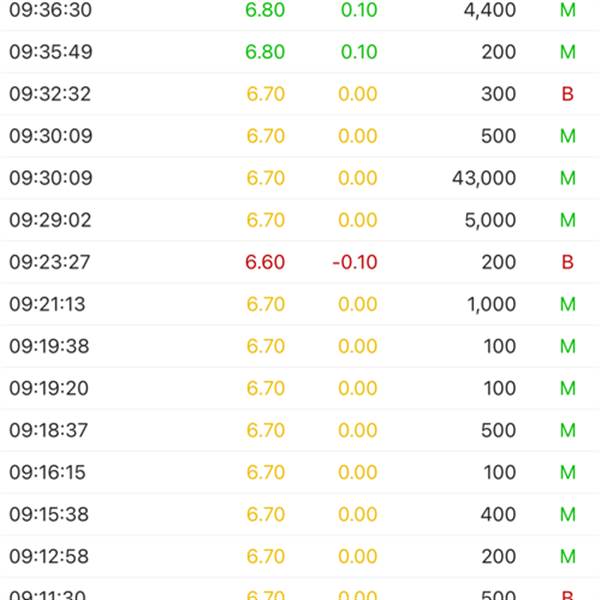This screenshot has width=600, height=600.
Task: Click the 09:12:58 trade time
Action: (49, 556)
